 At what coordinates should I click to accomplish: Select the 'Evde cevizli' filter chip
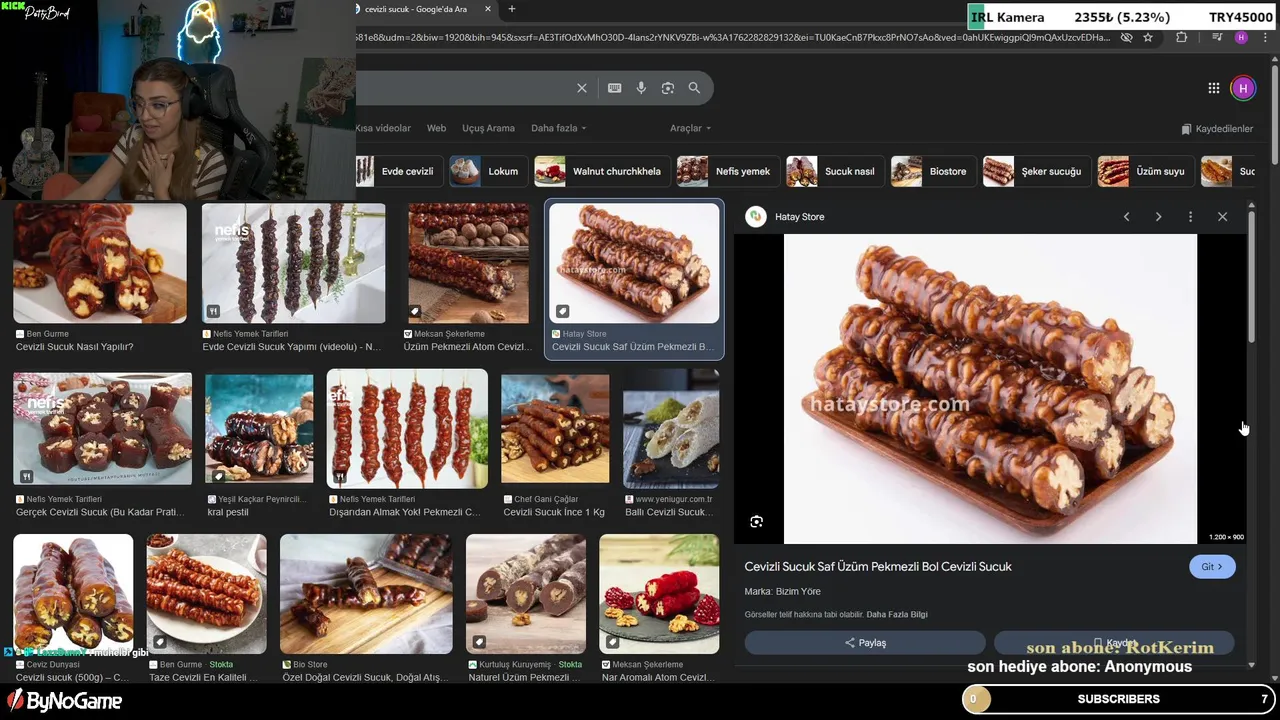coord(398,171)
